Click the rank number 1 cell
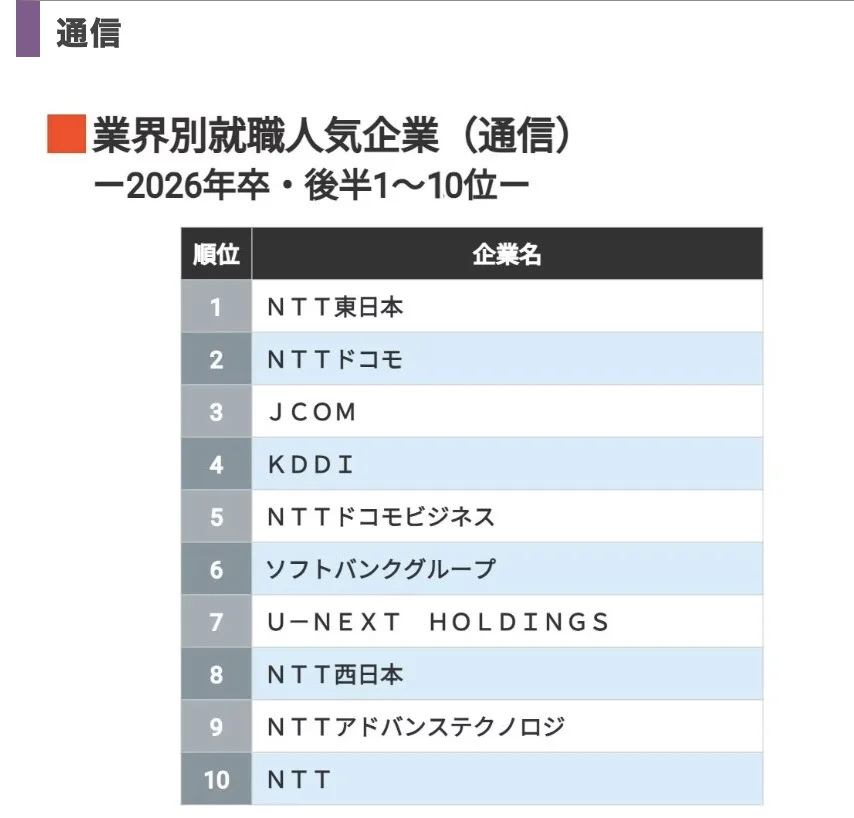 pos(216,307)
